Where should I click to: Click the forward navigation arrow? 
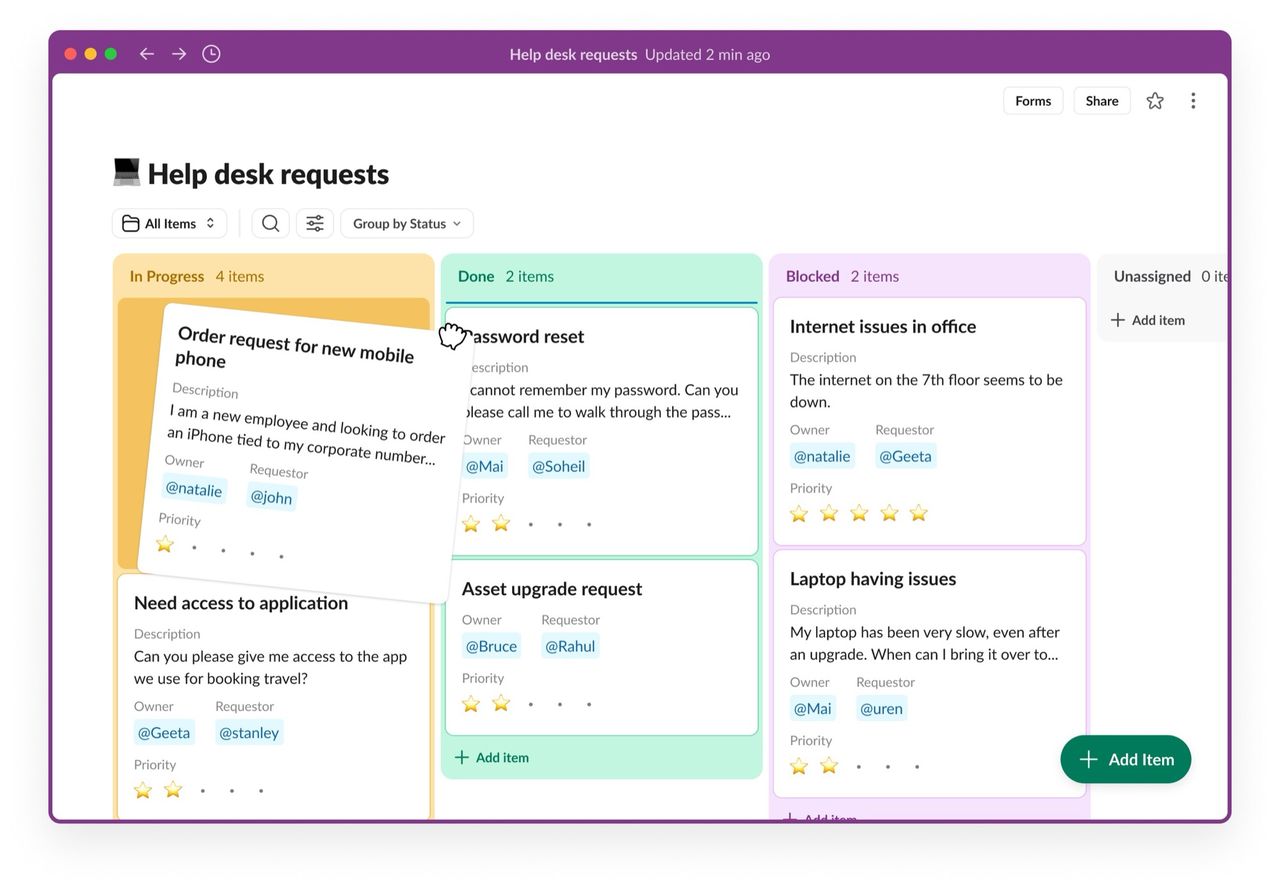pyautogui.click(x=179, y=54)
